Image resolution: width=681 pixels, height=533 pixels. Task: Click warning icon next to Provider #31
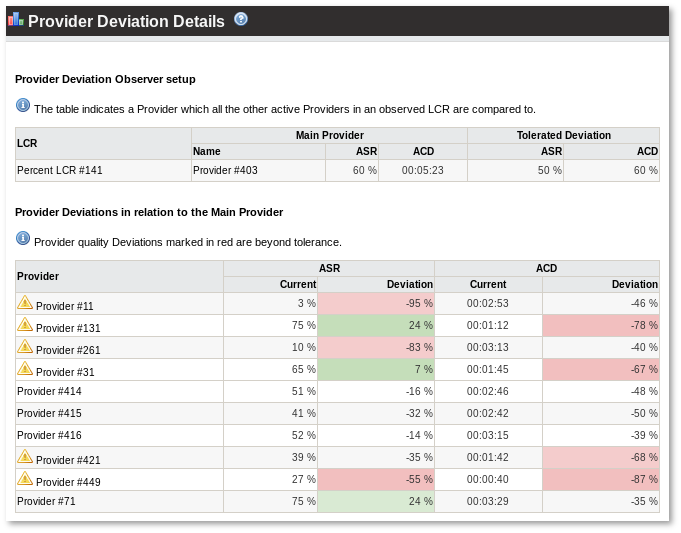point(25,369)
